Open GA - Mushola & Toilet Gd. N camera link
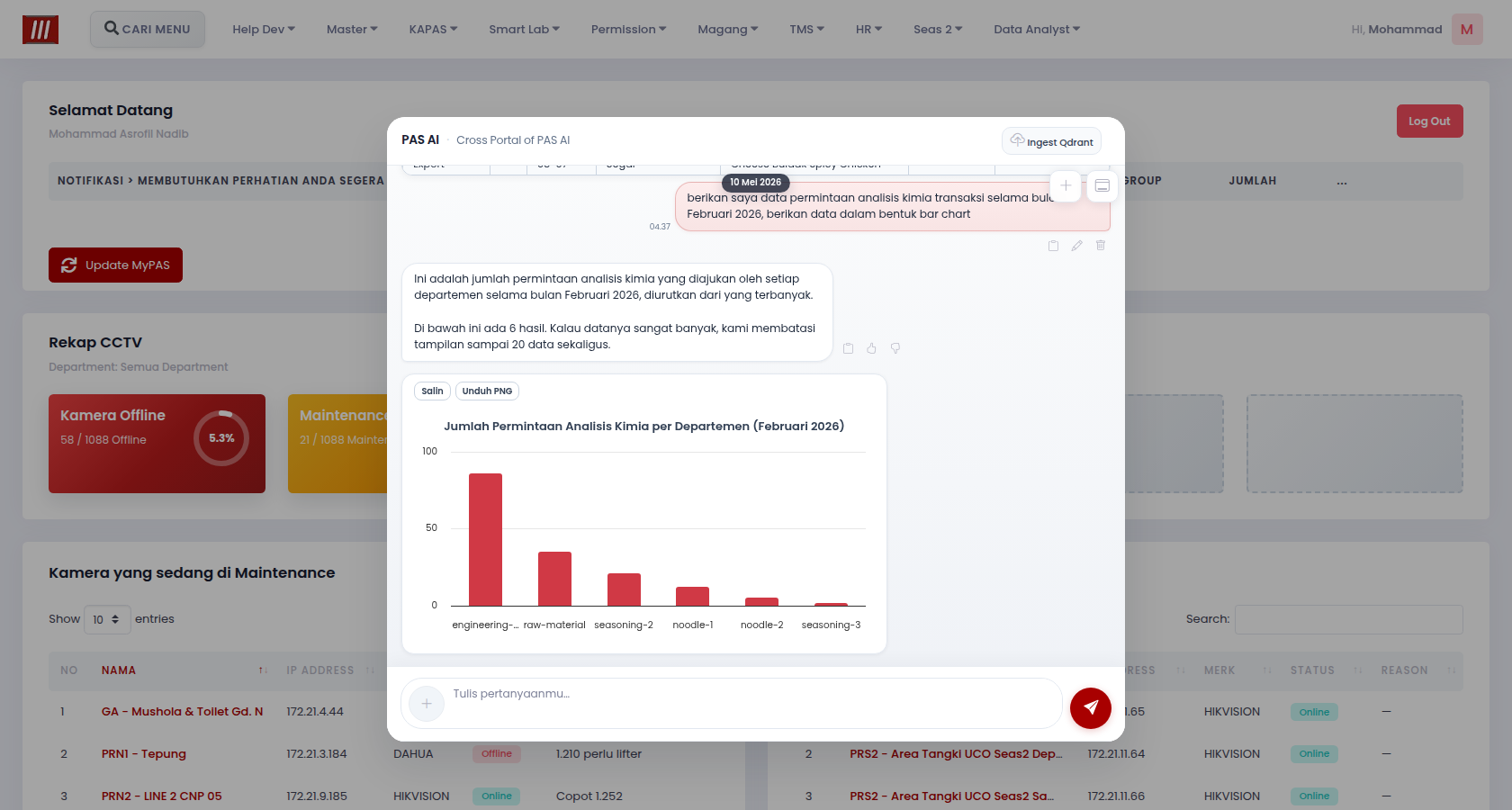This screenshot has width=1512, height=810. point(182,712)
